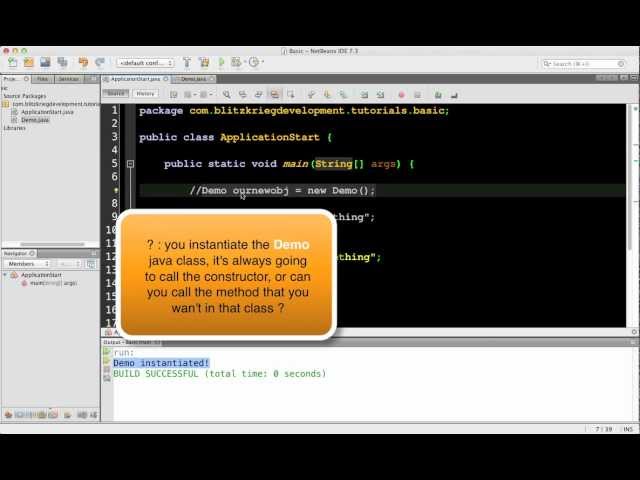
Task: Select ApplicationStart.java in project tree
Action: coord(47,112)
